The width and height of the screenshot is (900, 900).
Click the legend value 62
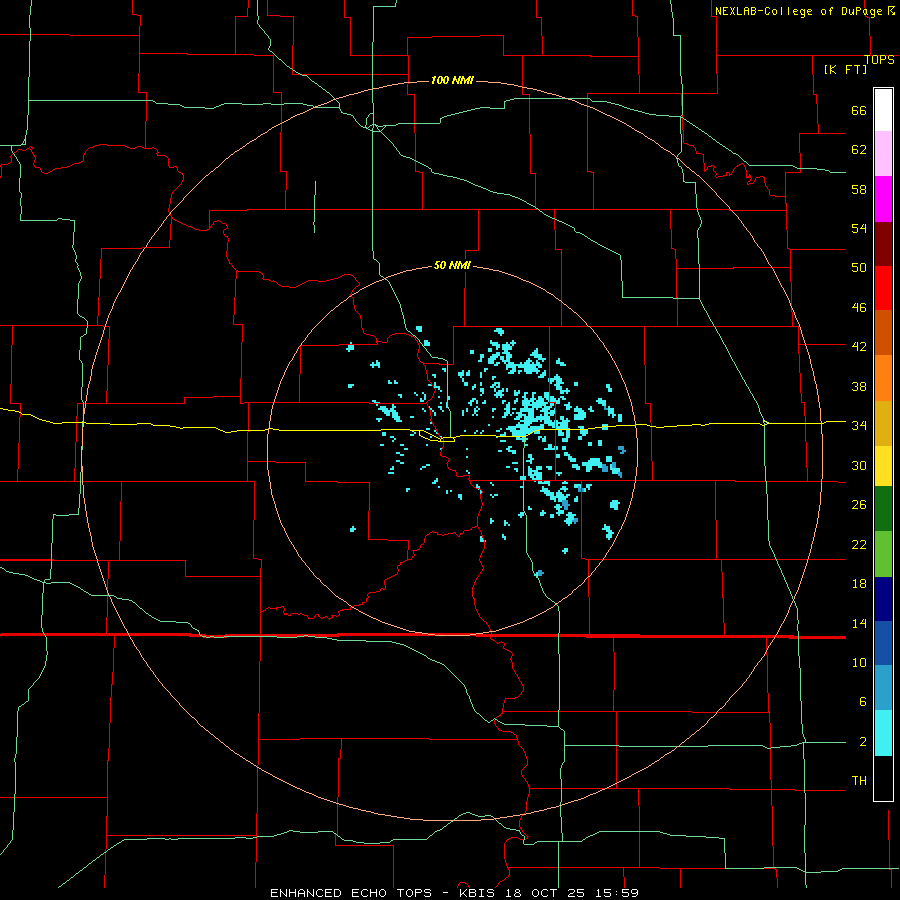859,150
